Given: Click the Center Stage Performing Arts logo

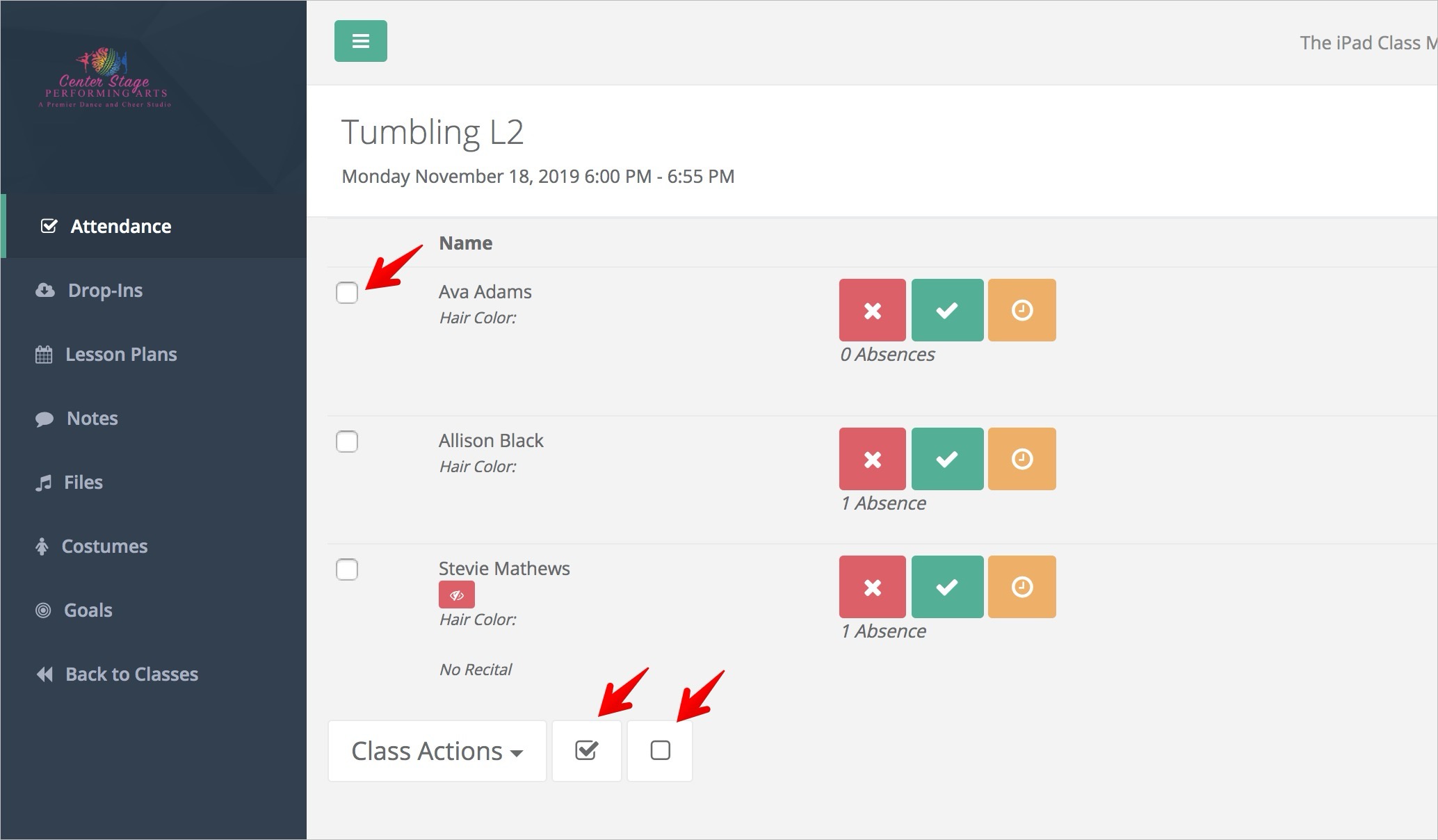Looking at the screenshot, I should tap(104, 78).
